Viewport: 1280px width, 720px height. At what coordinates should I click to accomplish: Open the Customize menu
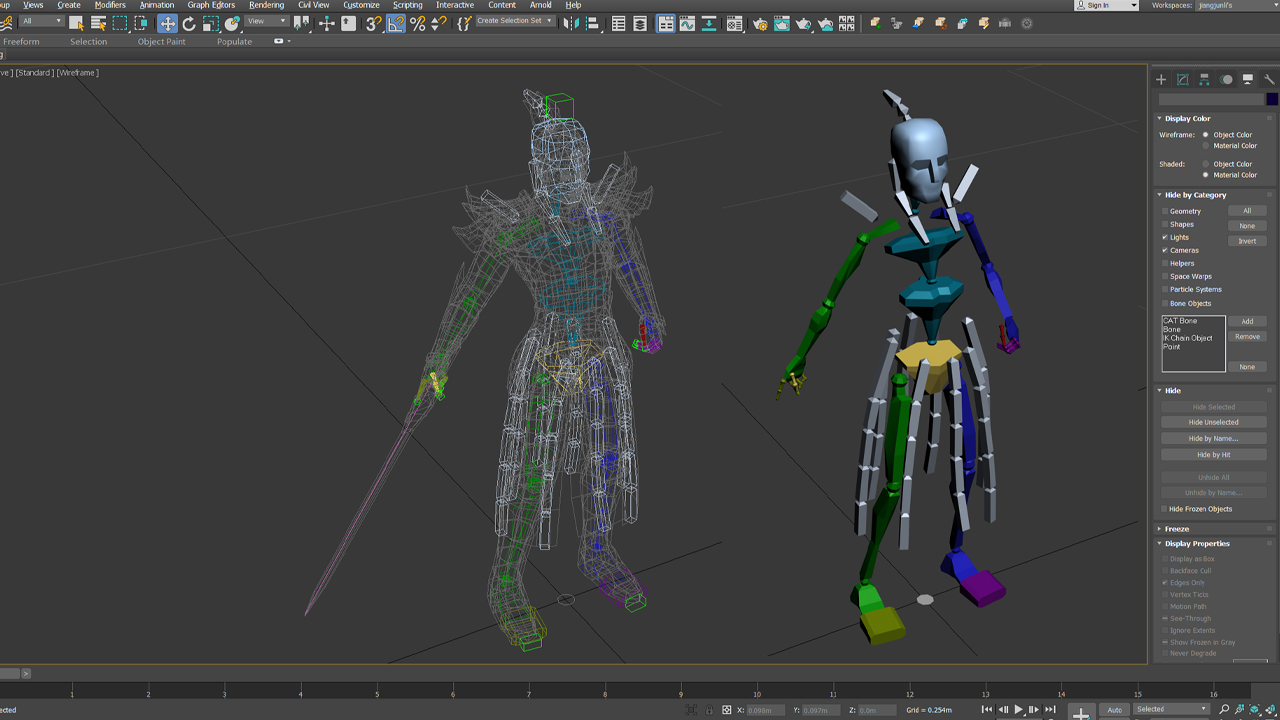(360, 5)
